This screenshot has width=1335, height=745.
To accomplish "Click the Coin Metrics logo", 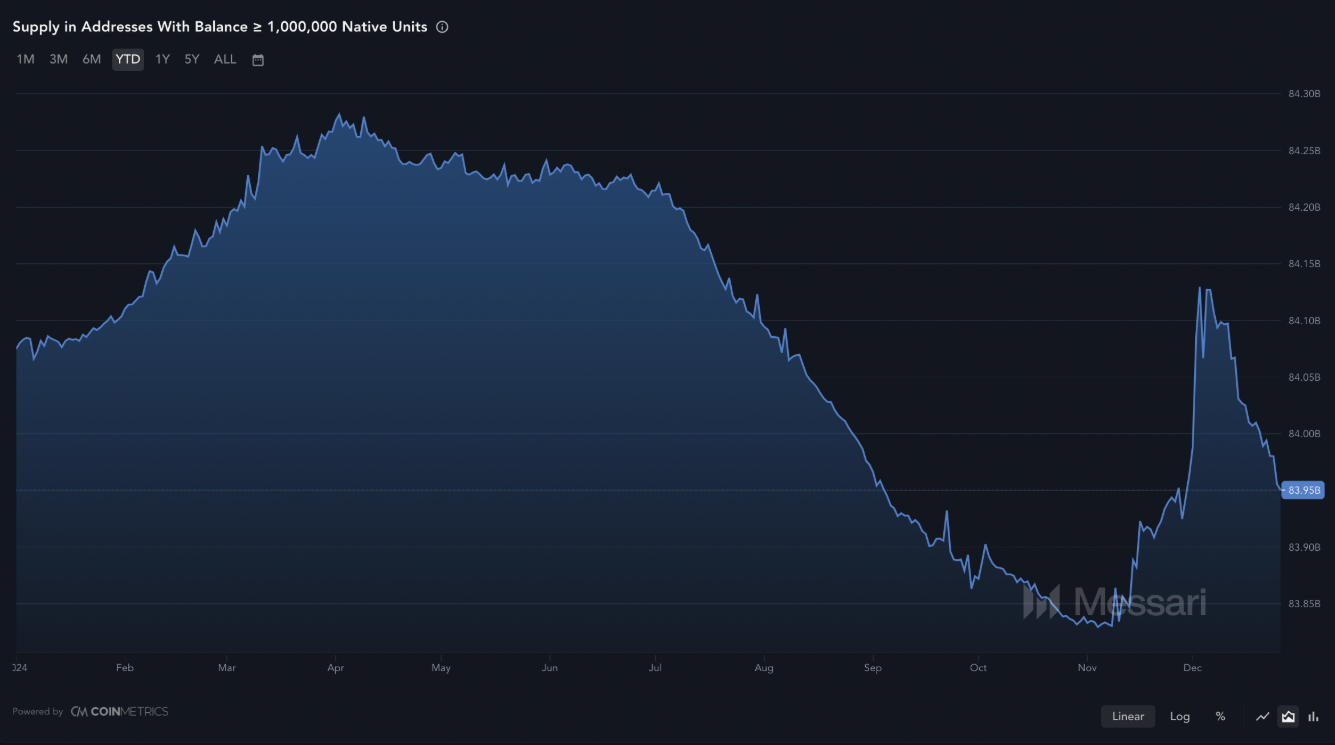I will (119, 712).
